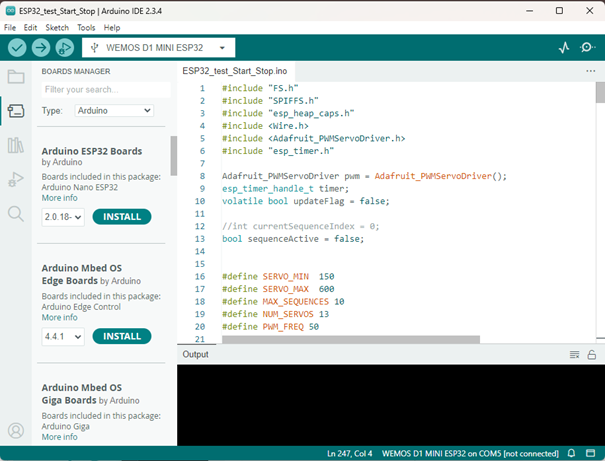Open the Debug panel in sidebar

[x=15, y=180]
